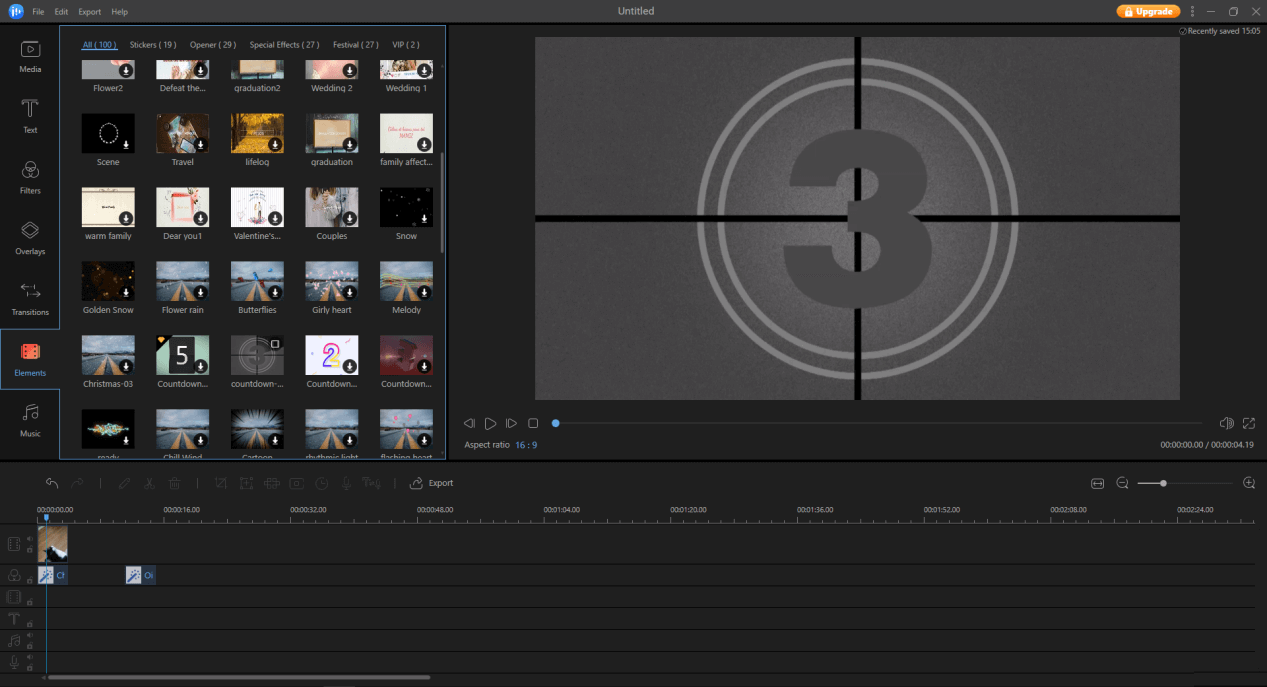Open the three-dot more options menu
The height and width of the screenshot is (687, 1267).
pyautogui.click(x=1192, y=11)
